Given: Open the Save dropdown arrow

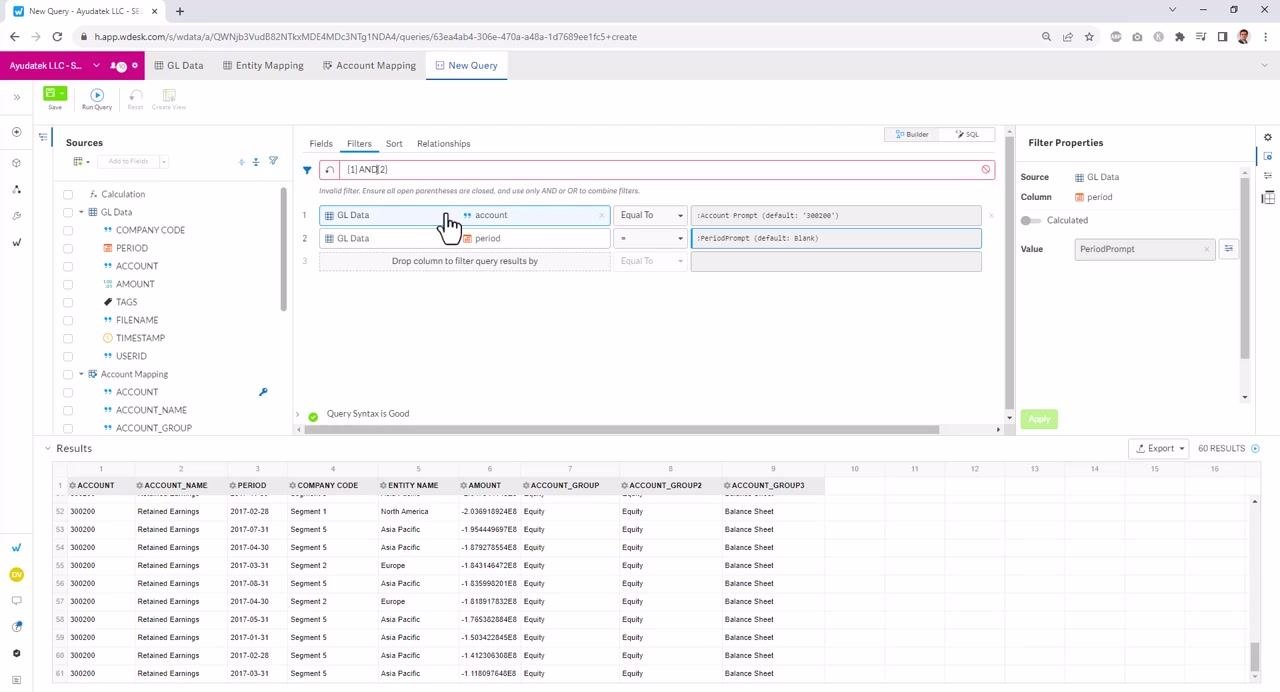Looking at the screenshot, I should coord(62,93).
